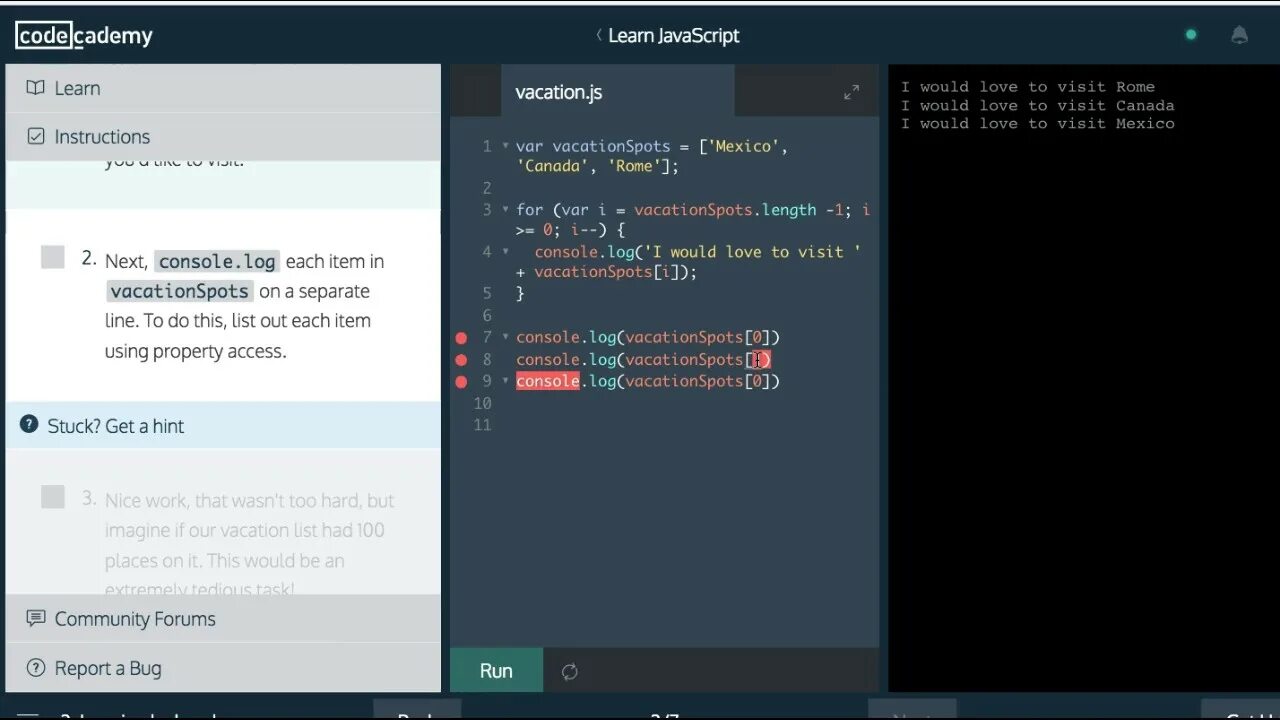Image resolution: width=1280 pixels, height=720 pixels.
Task: Select the error marker on line 9
Action: click(461, 382)
